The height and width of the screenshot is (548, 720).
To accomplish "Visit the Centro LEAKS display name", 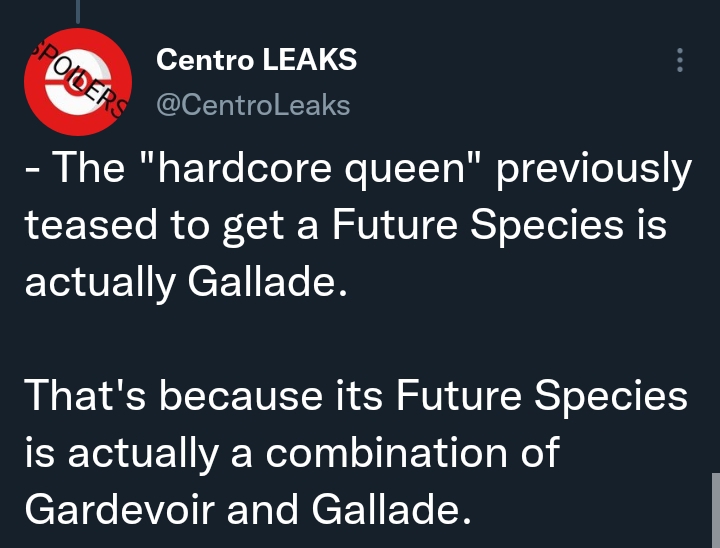I will pos(256,60).
